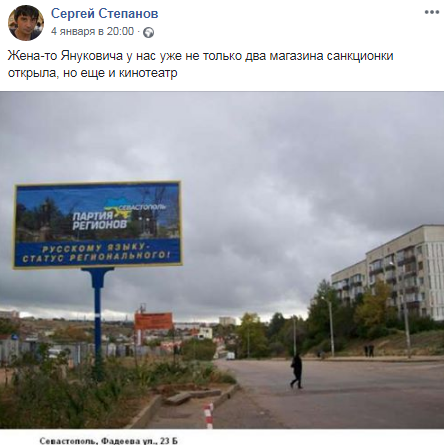Click the two distant people near the slope

coord(369,350)
